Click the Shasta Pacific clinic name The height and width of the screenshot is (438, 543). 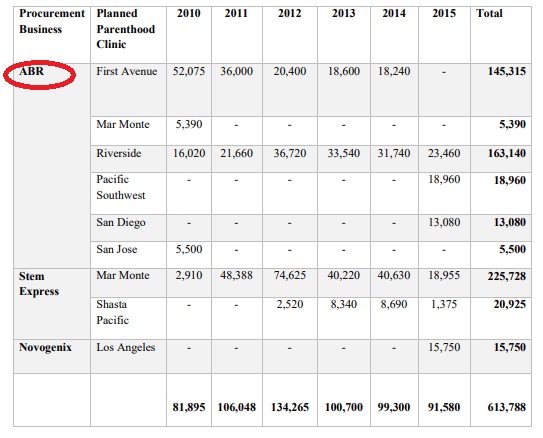113,312
